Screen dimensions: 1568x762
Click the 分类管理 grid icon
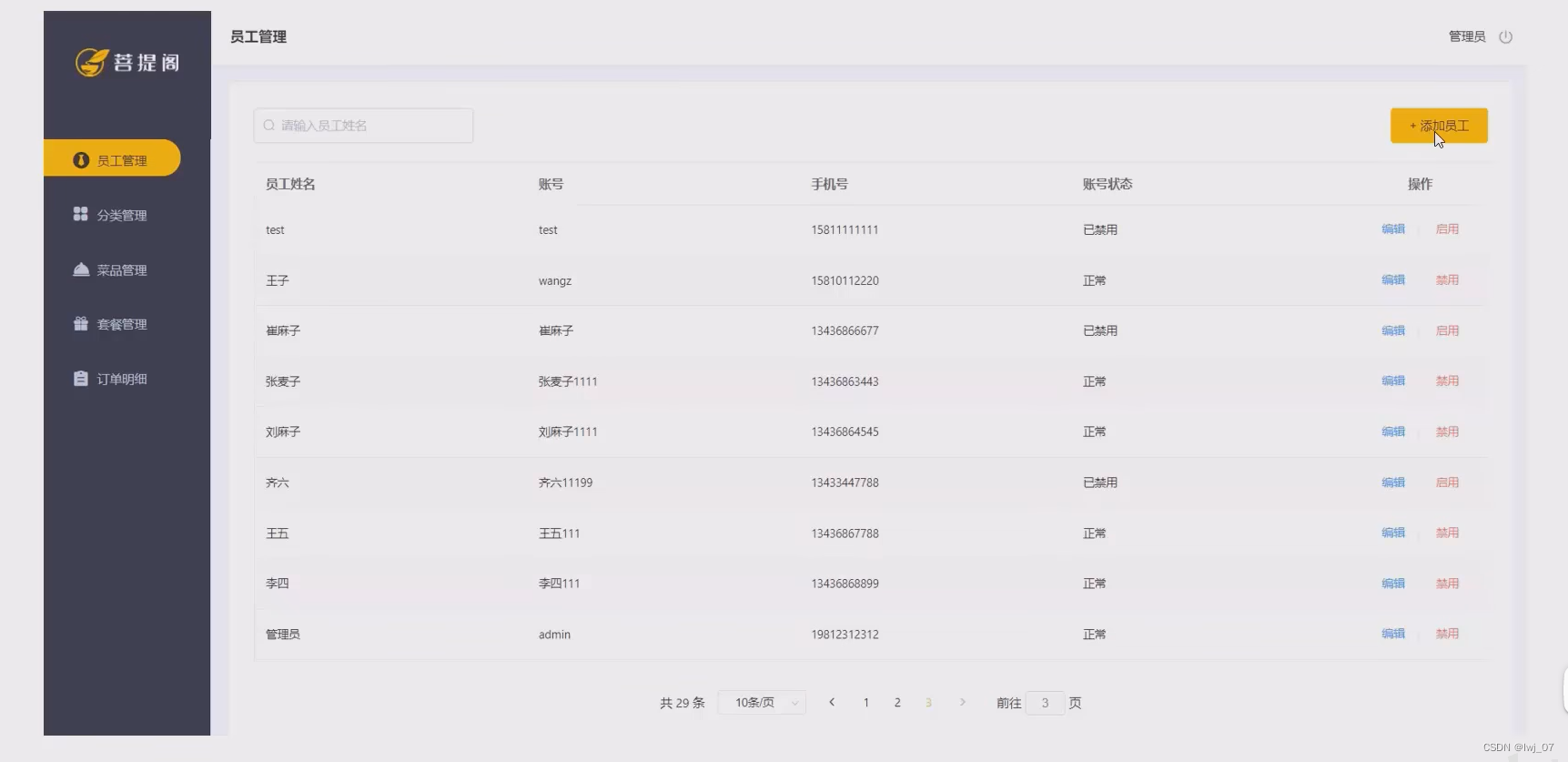(81, 214)
